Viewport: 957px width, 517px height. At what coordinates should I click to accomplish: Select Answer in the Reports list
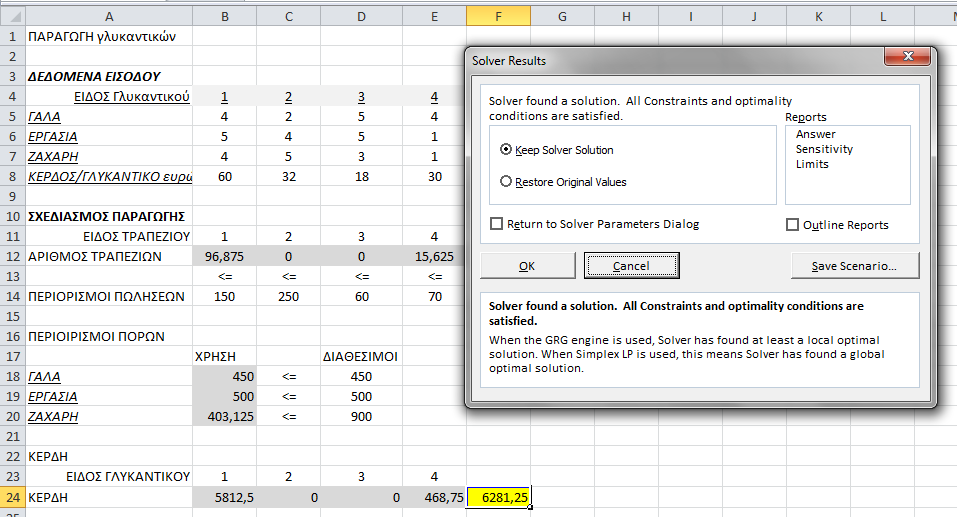(x=815, y=134)
